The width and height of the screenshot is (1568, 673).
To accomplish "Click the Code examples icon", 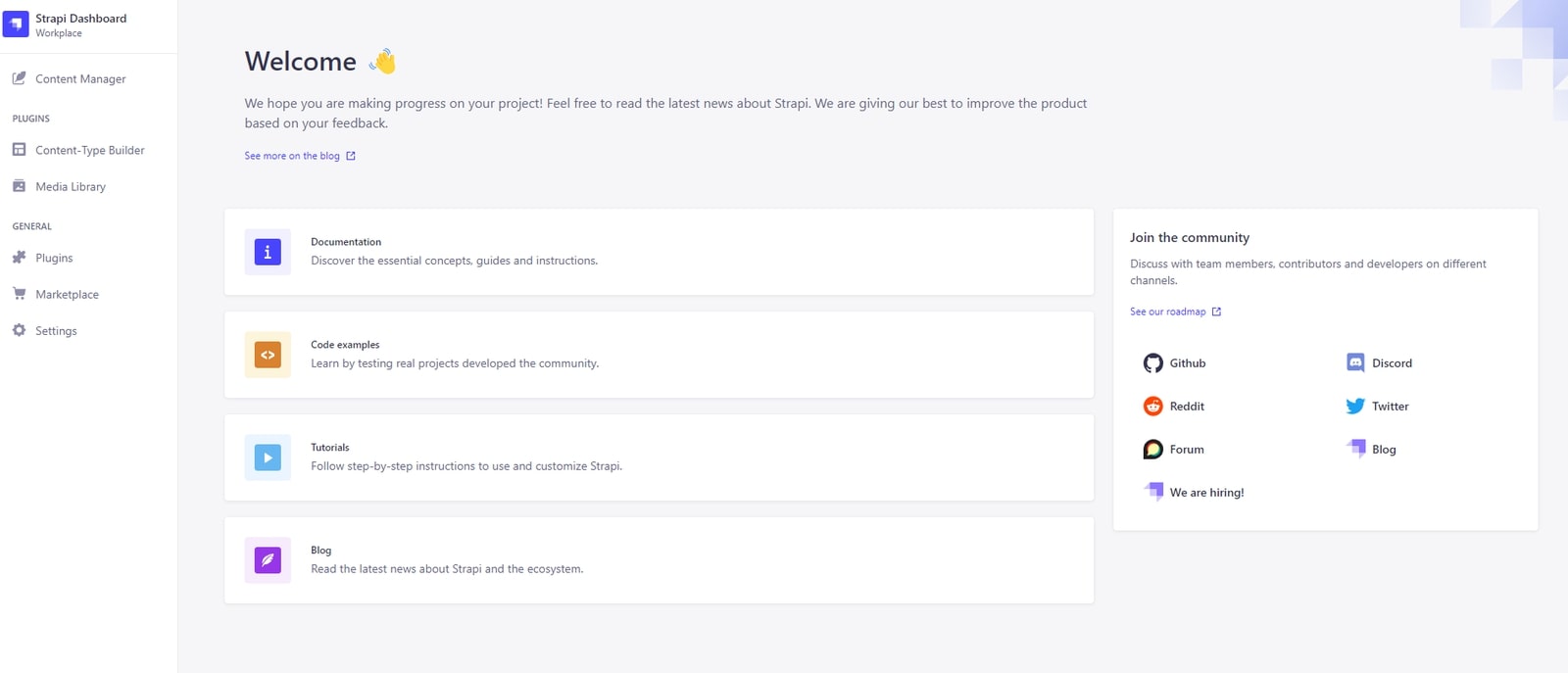I will click(x=268, y=355).
